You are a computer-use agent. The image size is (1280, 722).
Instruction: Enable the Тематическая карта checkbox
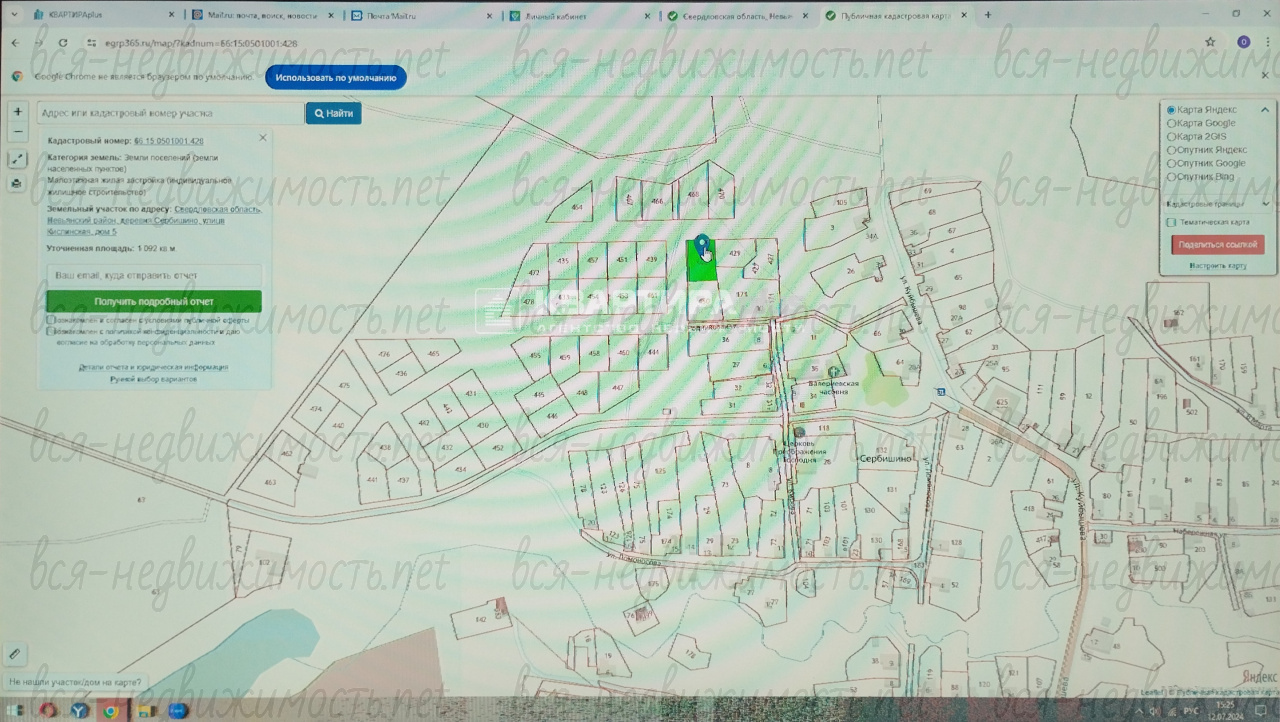click(1171, 222)
